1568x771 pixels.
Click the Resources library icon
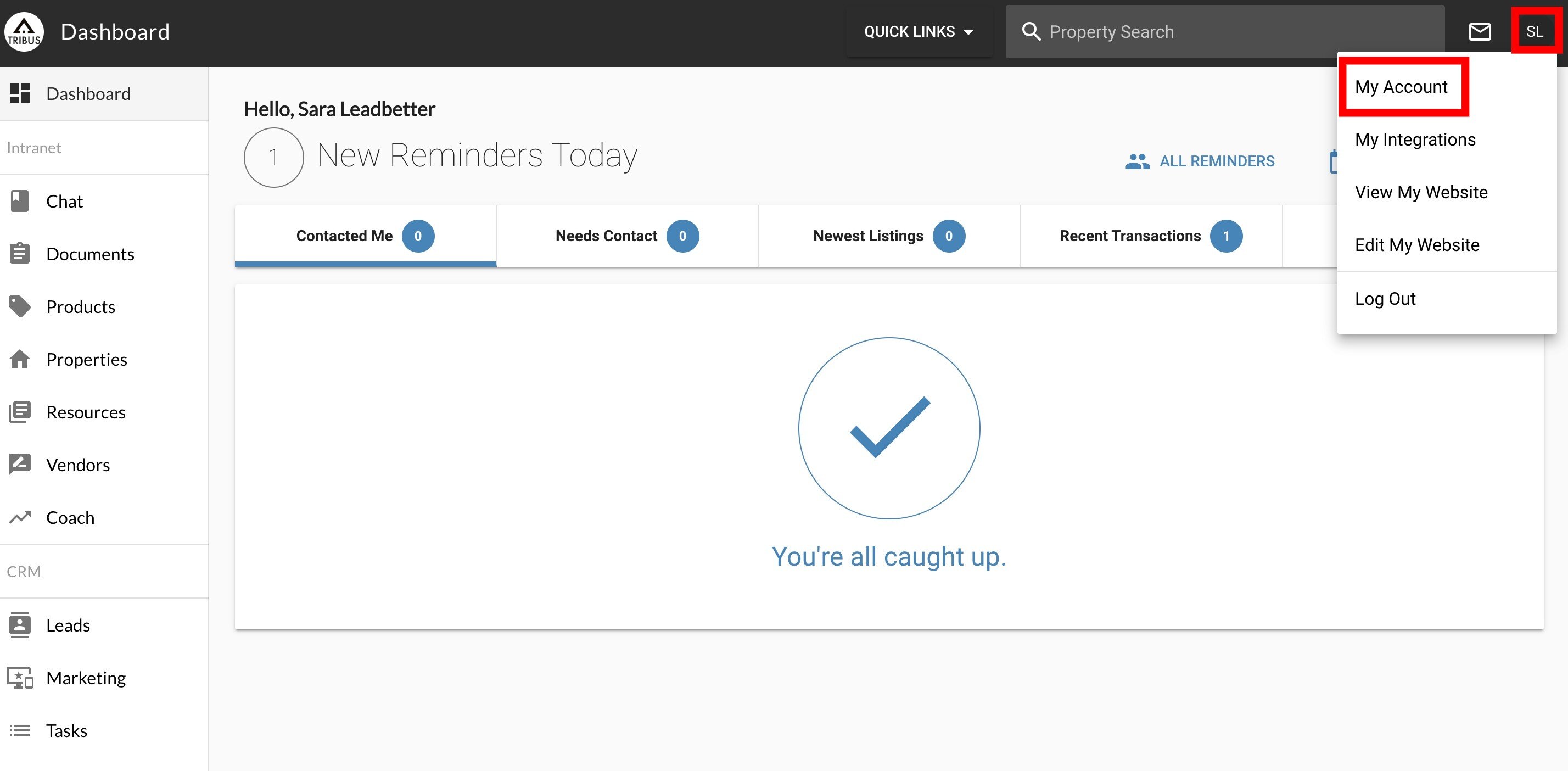[x=19, y=412]
